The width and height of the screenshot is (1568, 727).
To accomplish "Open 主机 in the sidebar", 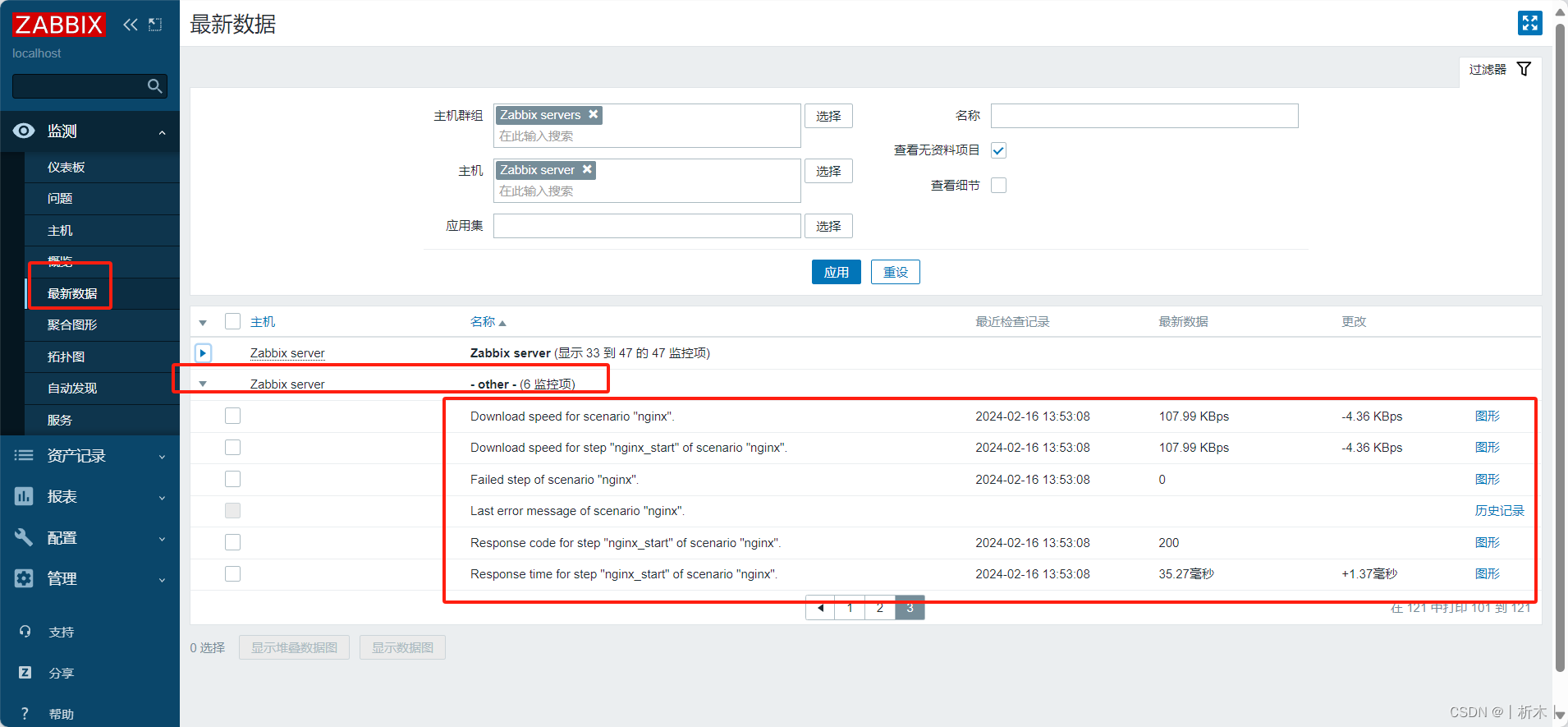I will 60,230.
